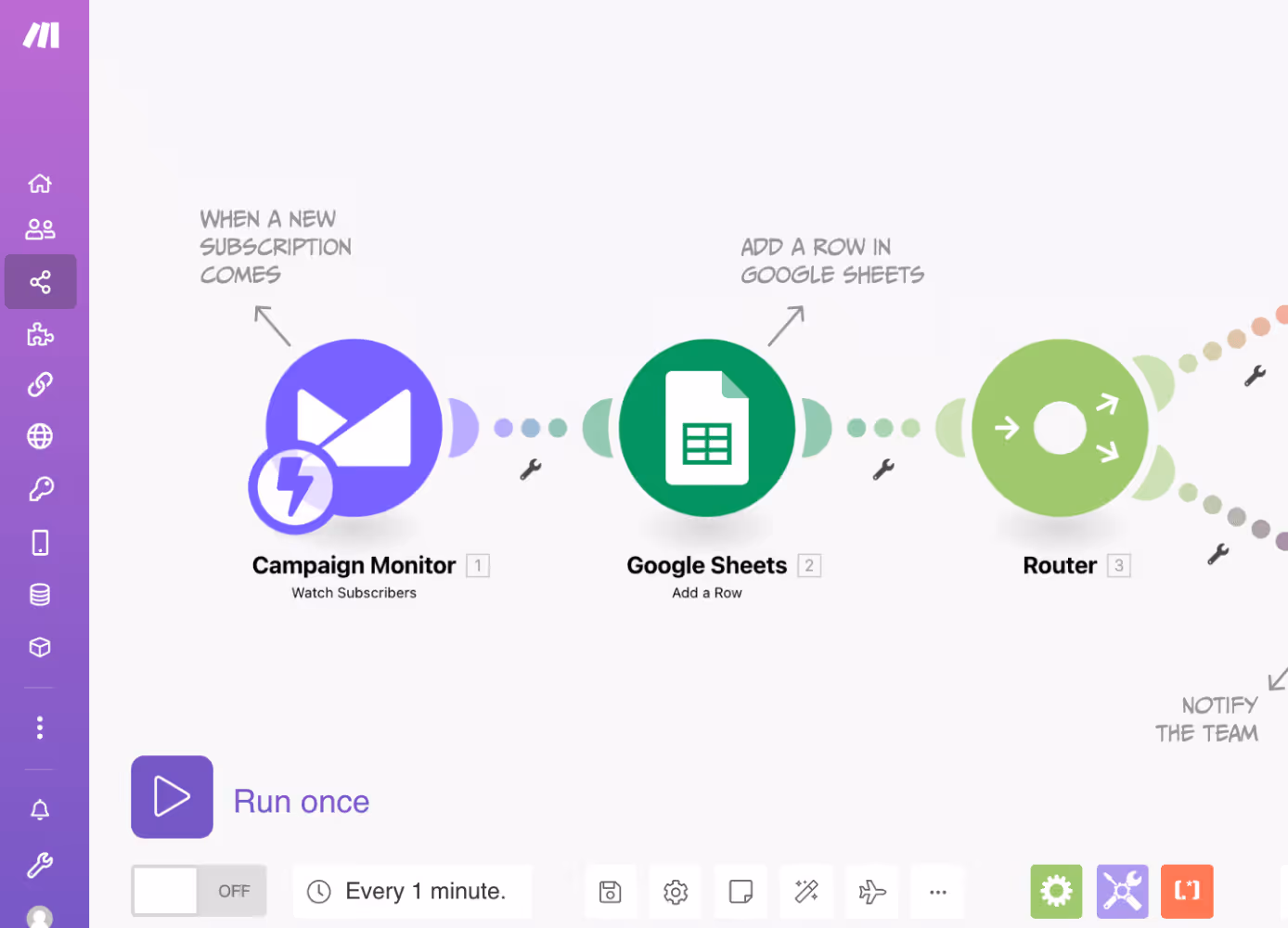The width and height of the screenshot is (1288, 928).
Task: Open the orange Text parser icon
Action: [x=1187, y=892]
